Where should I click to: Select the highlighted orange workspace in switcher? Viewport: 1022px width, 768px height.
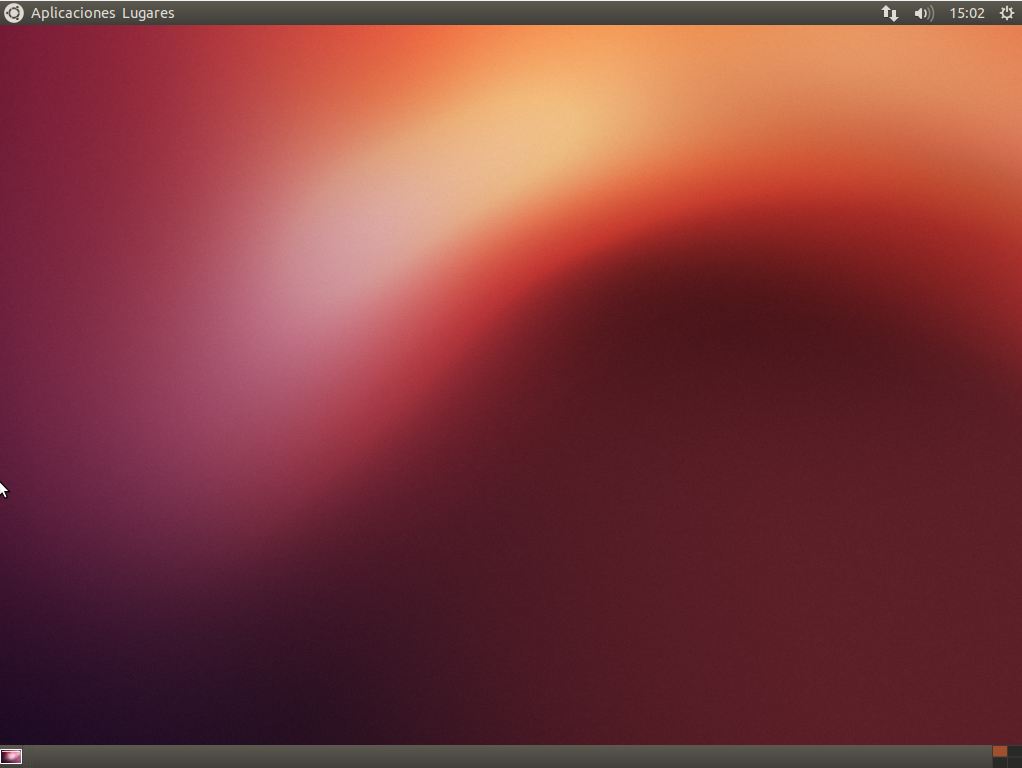1000,752
